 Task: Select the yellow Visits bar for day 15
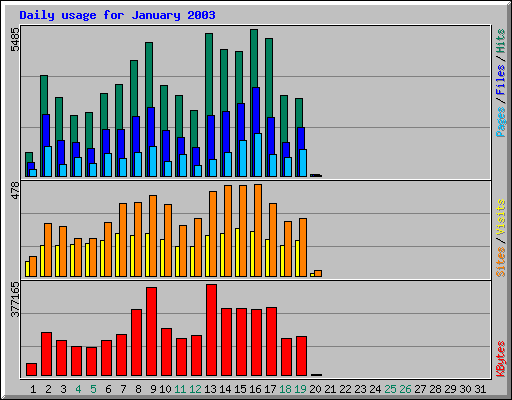[x=237, y=252]
